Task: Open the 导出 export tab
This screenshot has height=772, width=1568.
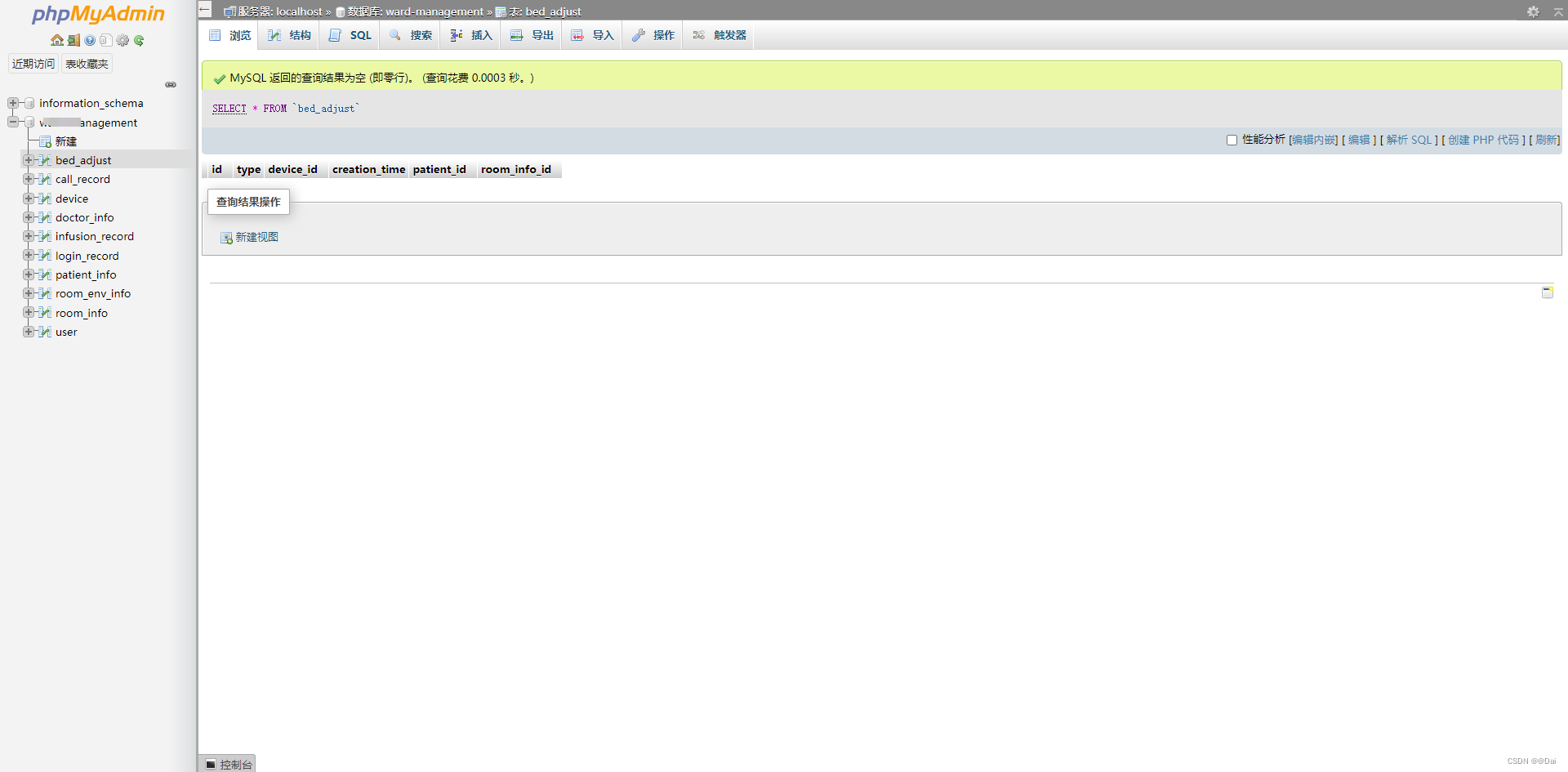Action: (x=532, y=35)
